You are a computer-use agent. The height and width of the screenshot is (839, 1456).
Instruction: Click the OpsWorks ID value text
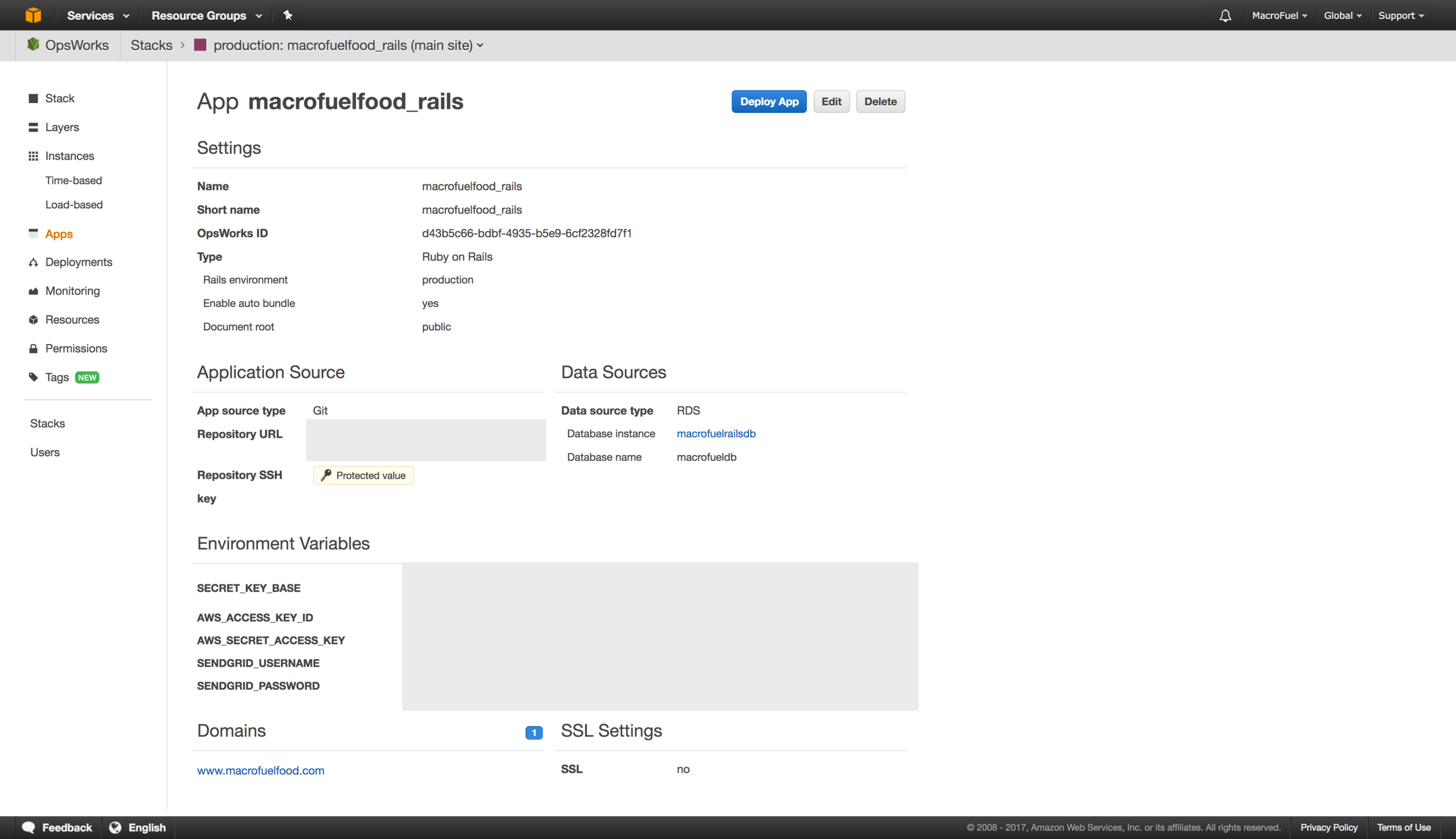[526, 233]
